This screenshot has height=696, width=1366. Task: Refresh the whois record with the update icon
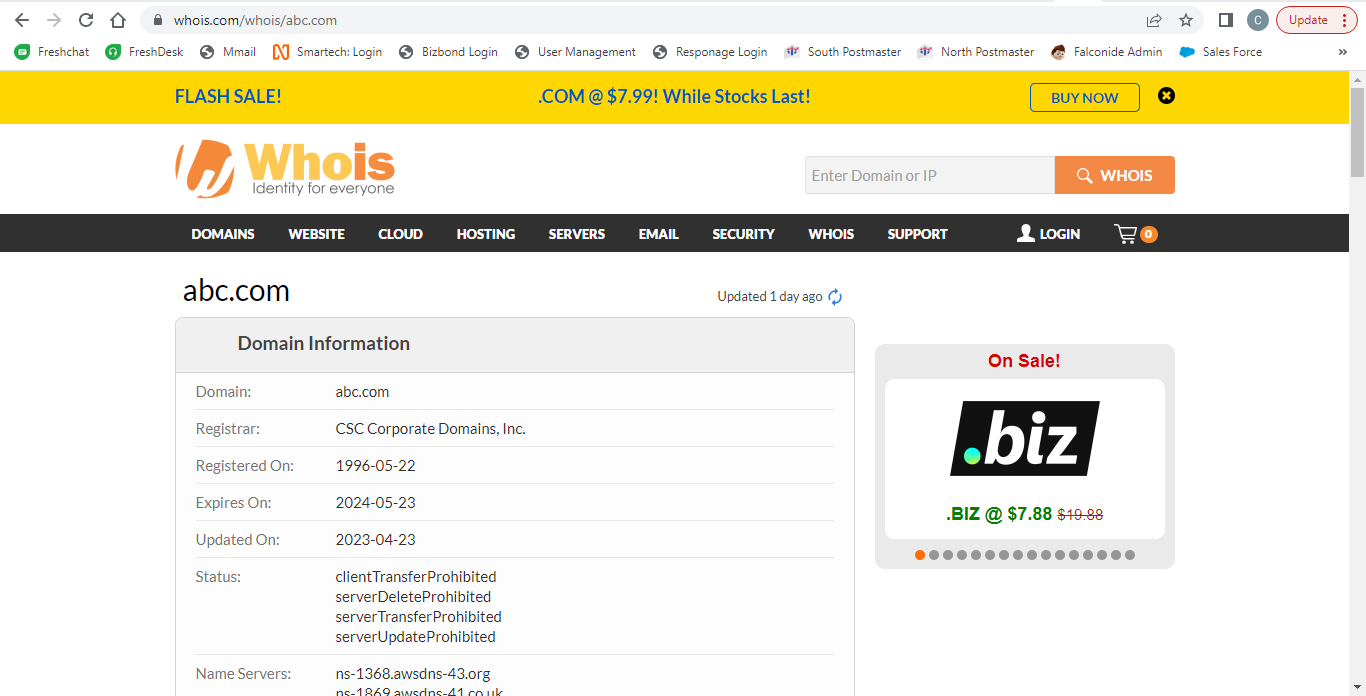point(835,297)
